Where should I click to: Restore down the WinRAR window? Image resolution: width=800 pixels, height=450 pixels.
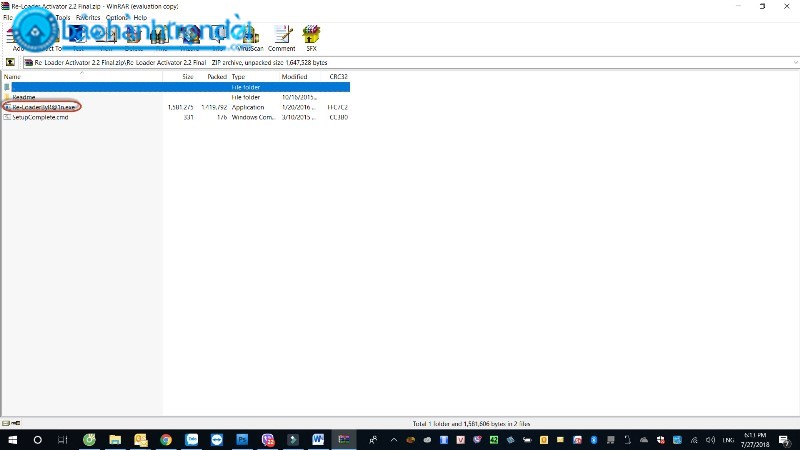(x=762, y=6)
